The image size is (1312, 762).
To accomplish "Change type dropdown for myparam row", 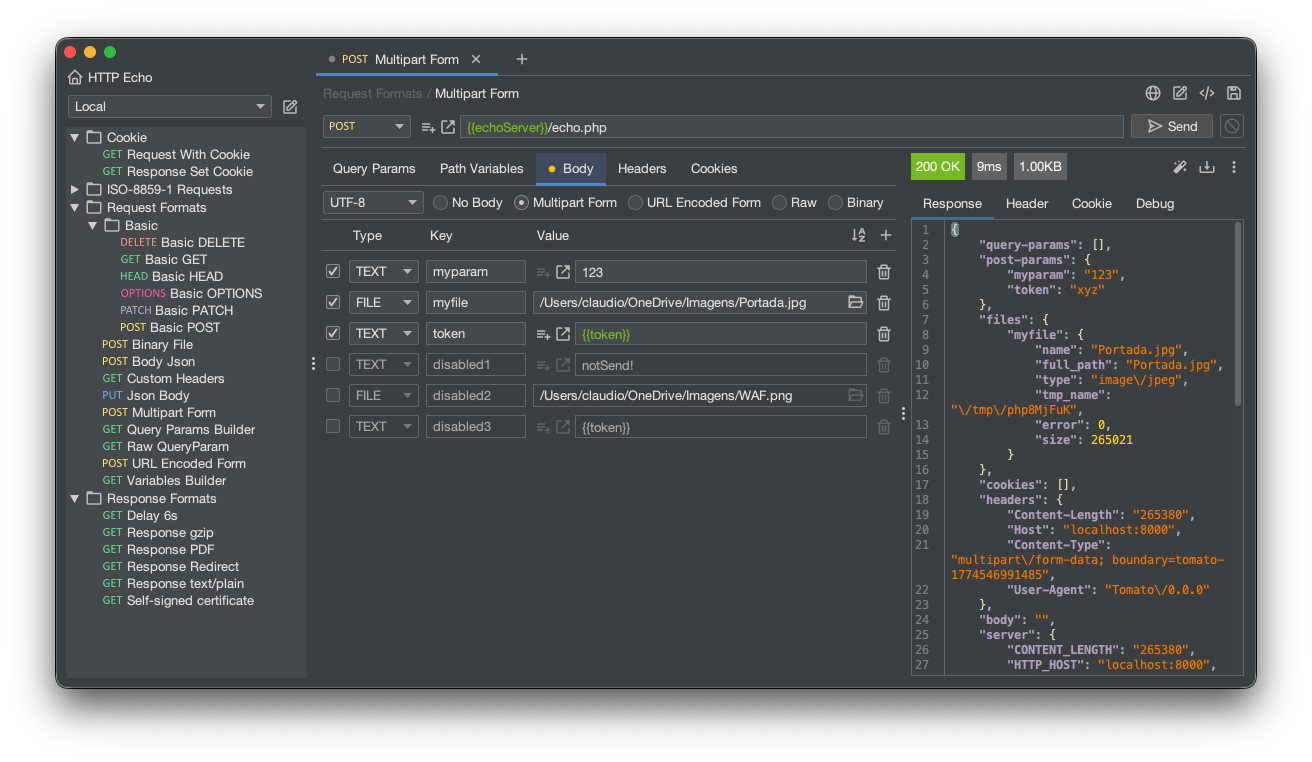I will point(383,272).
